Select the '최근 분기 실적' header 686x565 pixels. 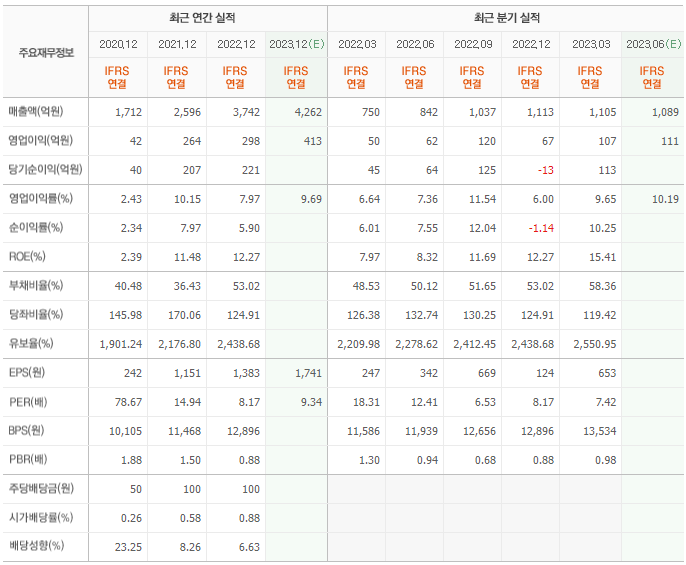point(507,18)
